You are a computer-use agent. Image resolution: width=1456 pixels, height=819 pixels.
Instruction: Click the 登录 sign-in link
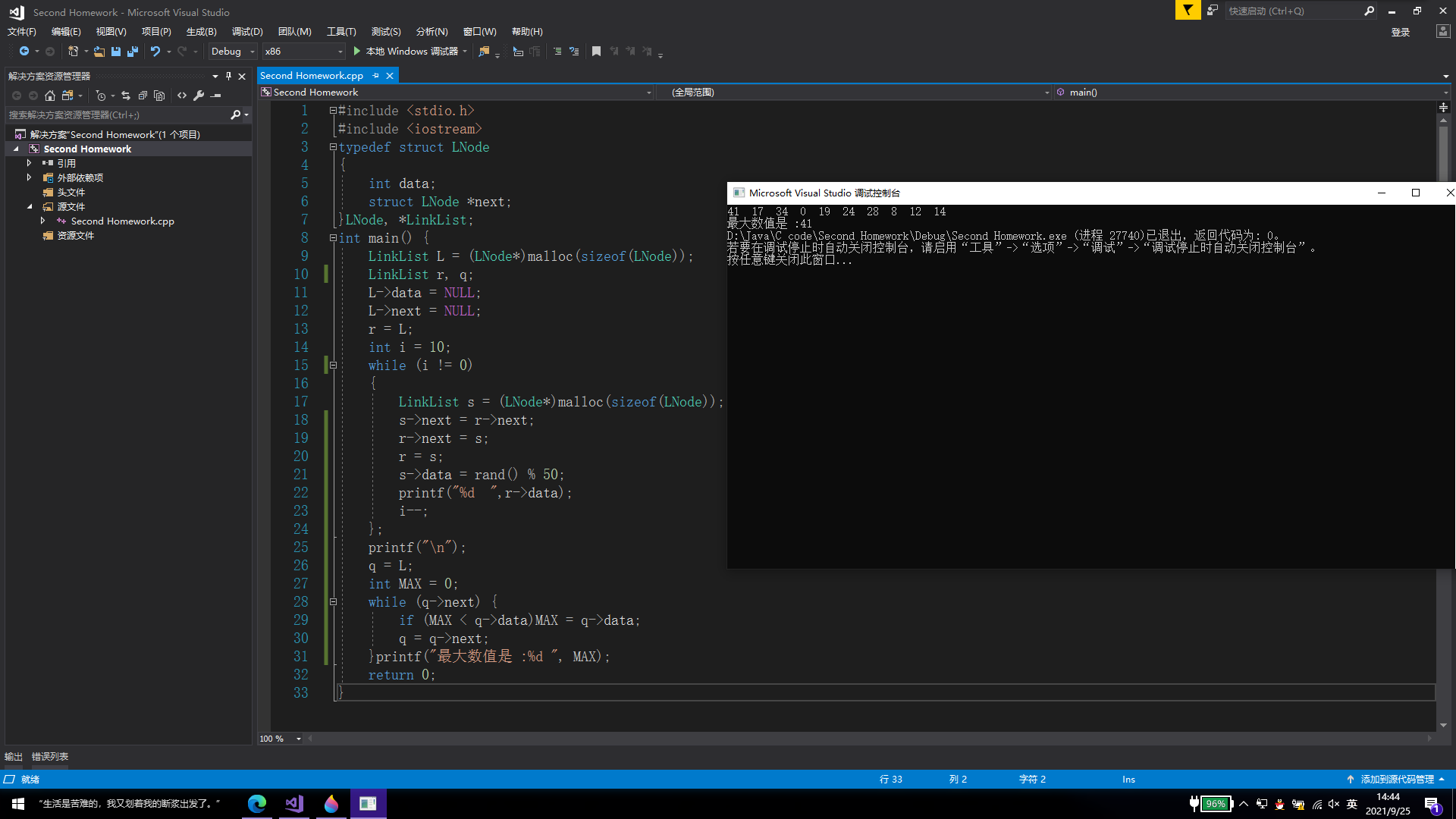(1400, 32)
